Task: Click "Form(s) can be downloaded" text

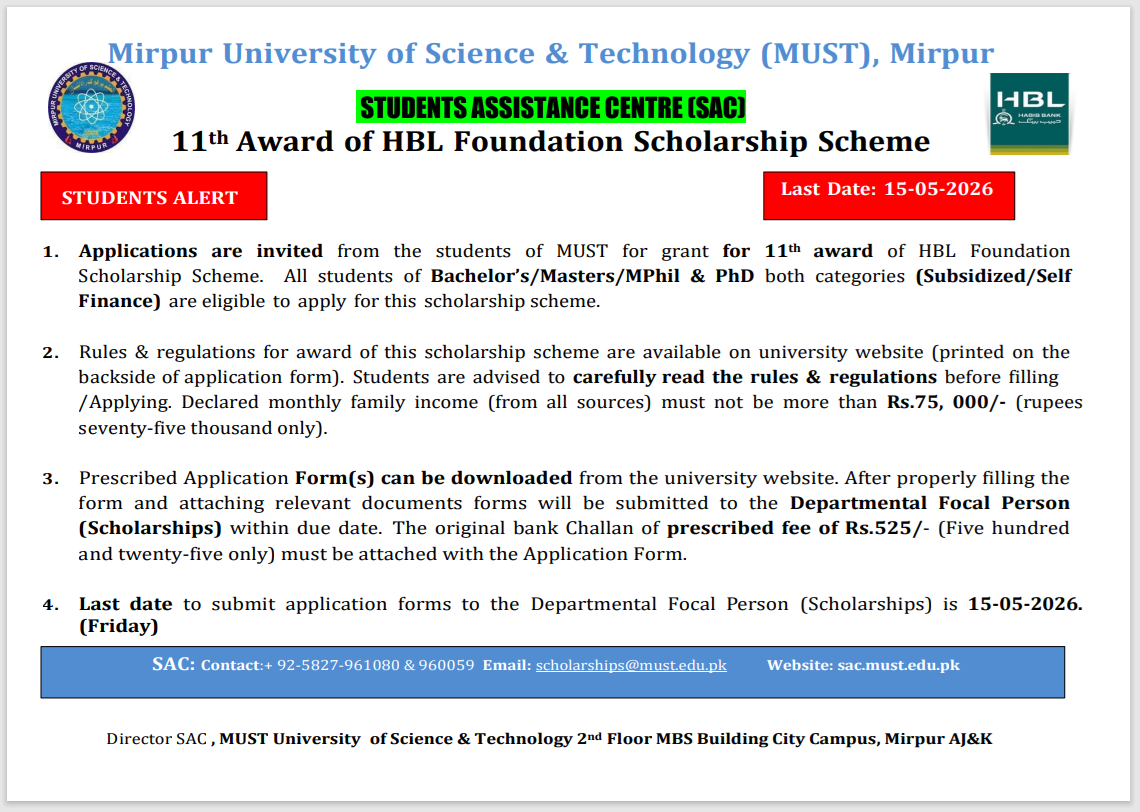Action: pyautogui.click(x=433, y=478)
